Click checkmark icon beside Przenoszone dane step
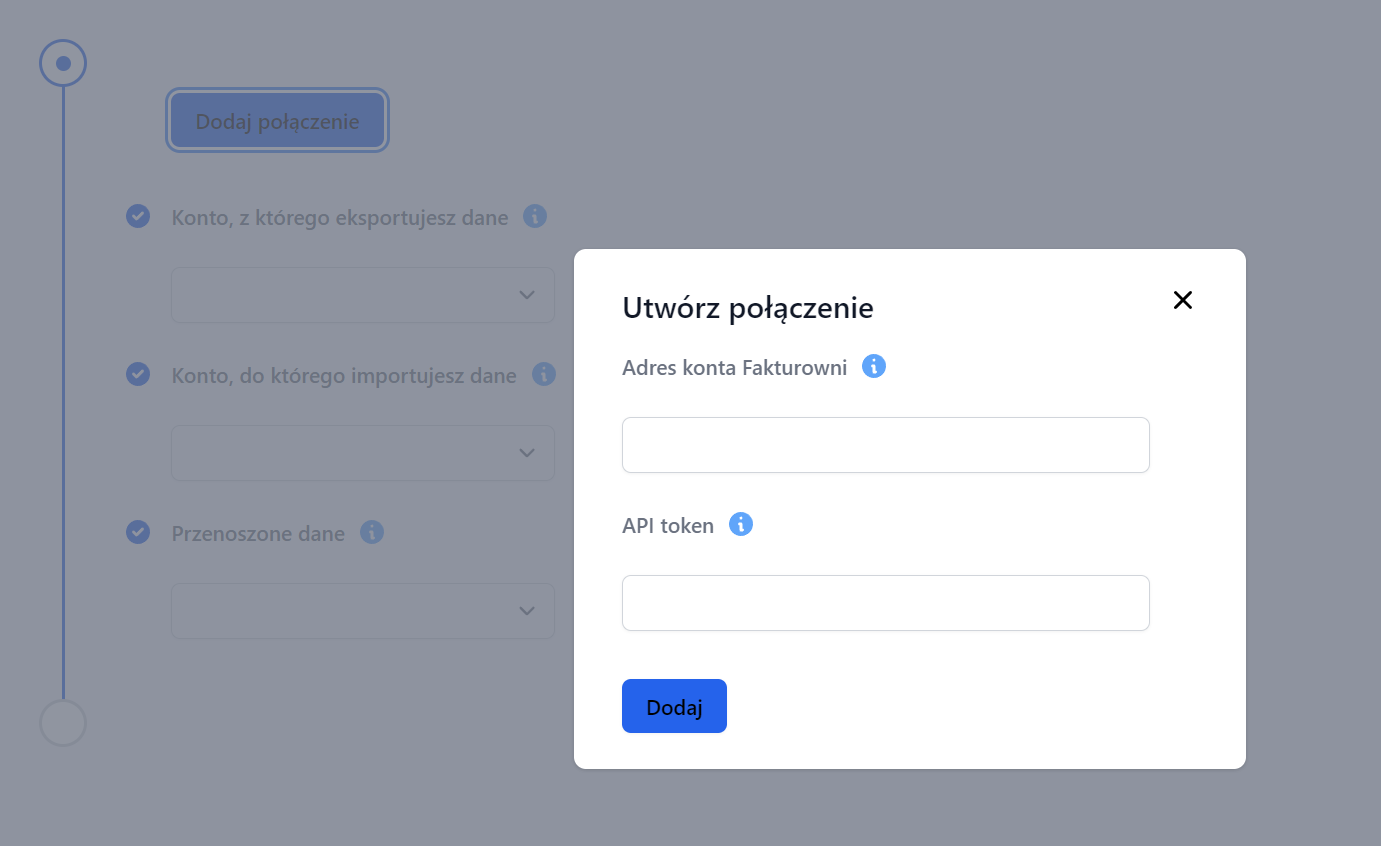Screen dimensions: 1381x846 pyautogui.click(x=138, y=532)
